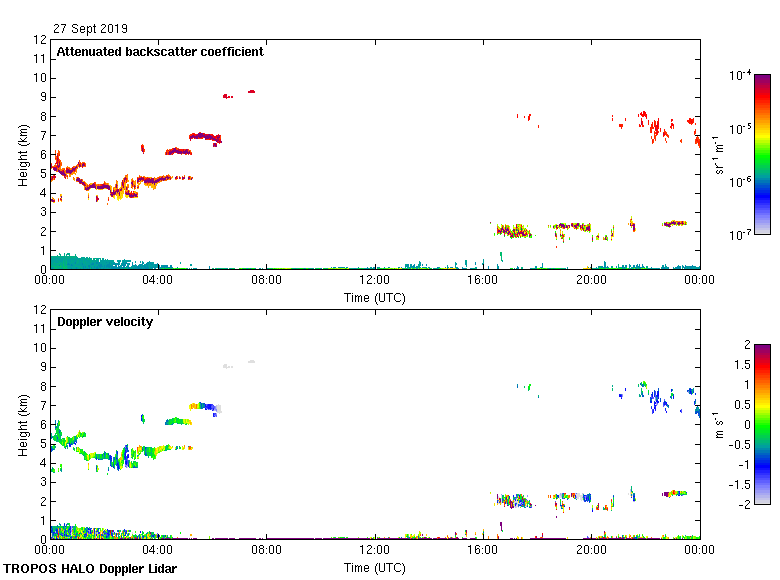Image resolution: width=780 pixels, height=580 pixels.
Task: Click the 27 Sept 2019 date label
Action: (x=91, y=29)
